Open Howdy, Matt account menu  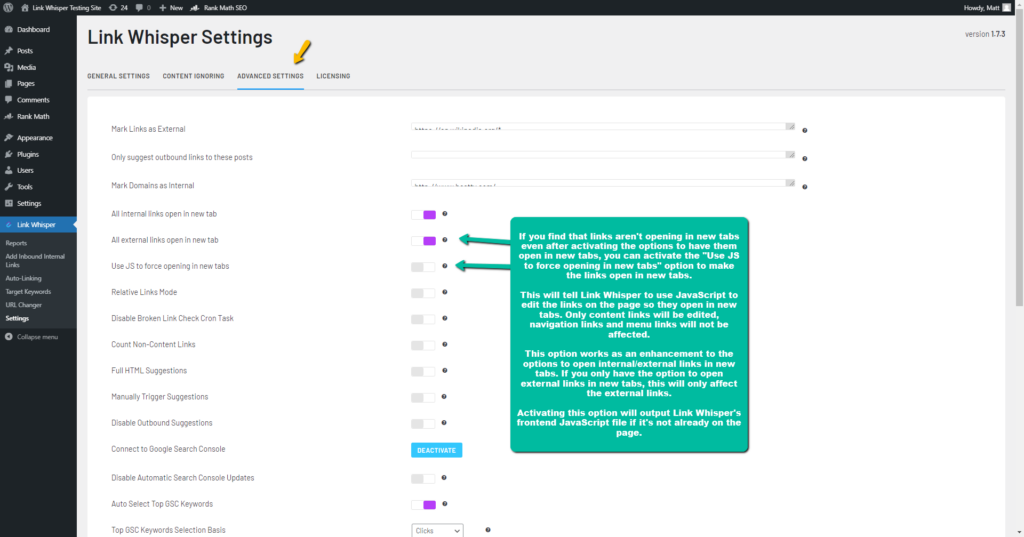tap(987, 8)
